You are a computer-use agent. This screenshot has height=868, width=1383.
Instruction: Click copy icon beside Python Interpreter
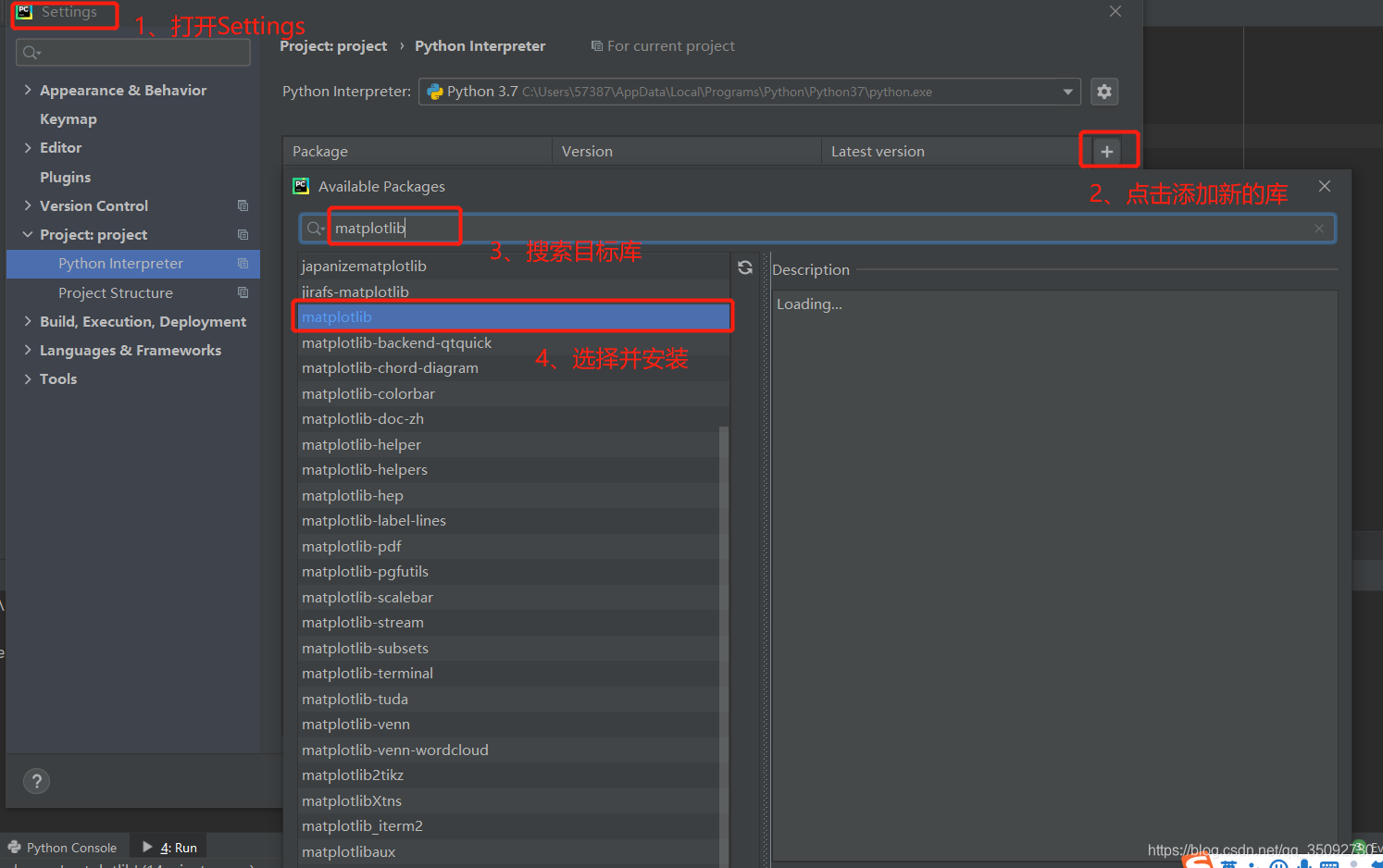(x=243, y=264)
